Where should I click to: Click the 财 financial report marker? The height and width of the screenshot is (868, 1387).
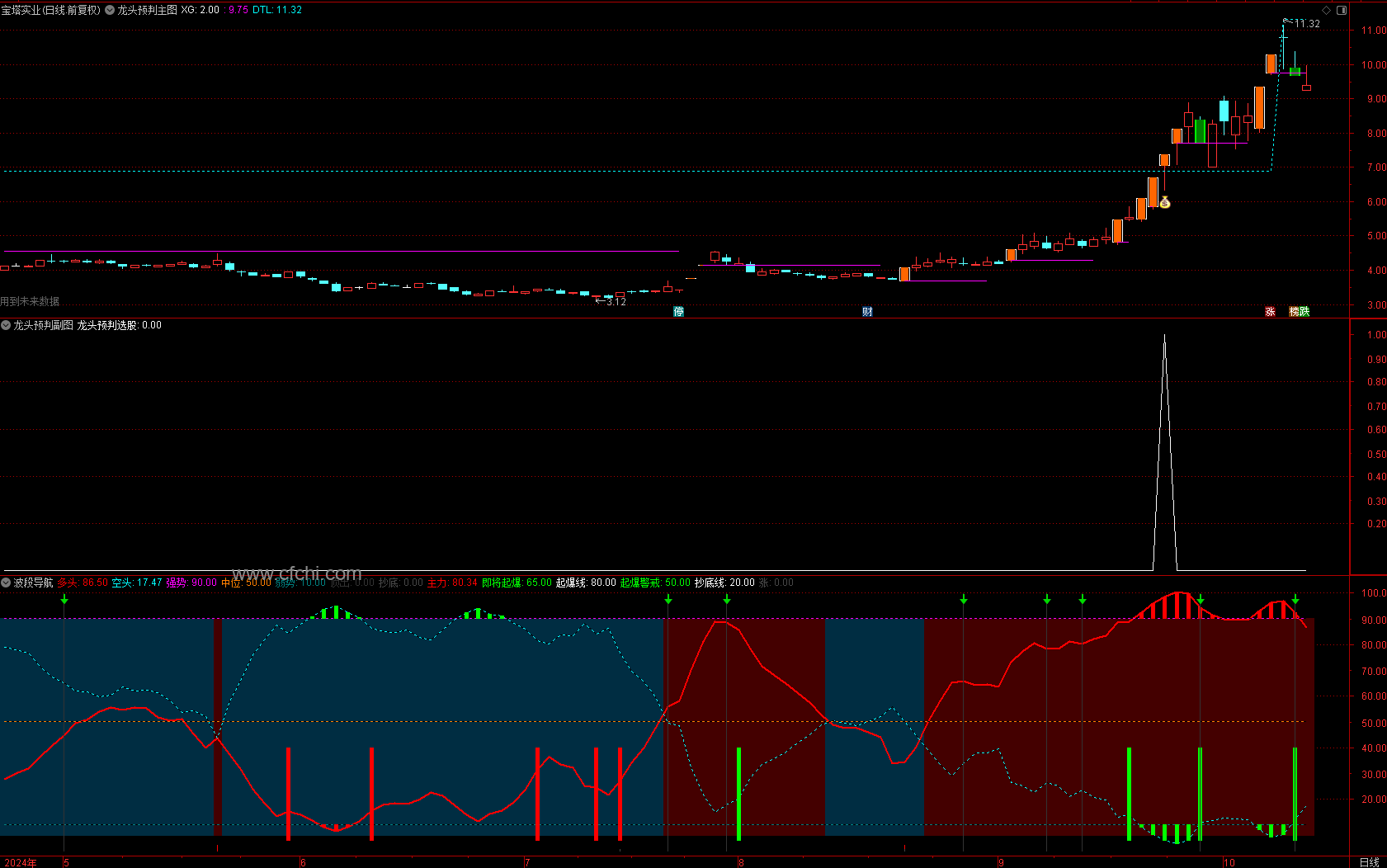[x=867, y=311]
